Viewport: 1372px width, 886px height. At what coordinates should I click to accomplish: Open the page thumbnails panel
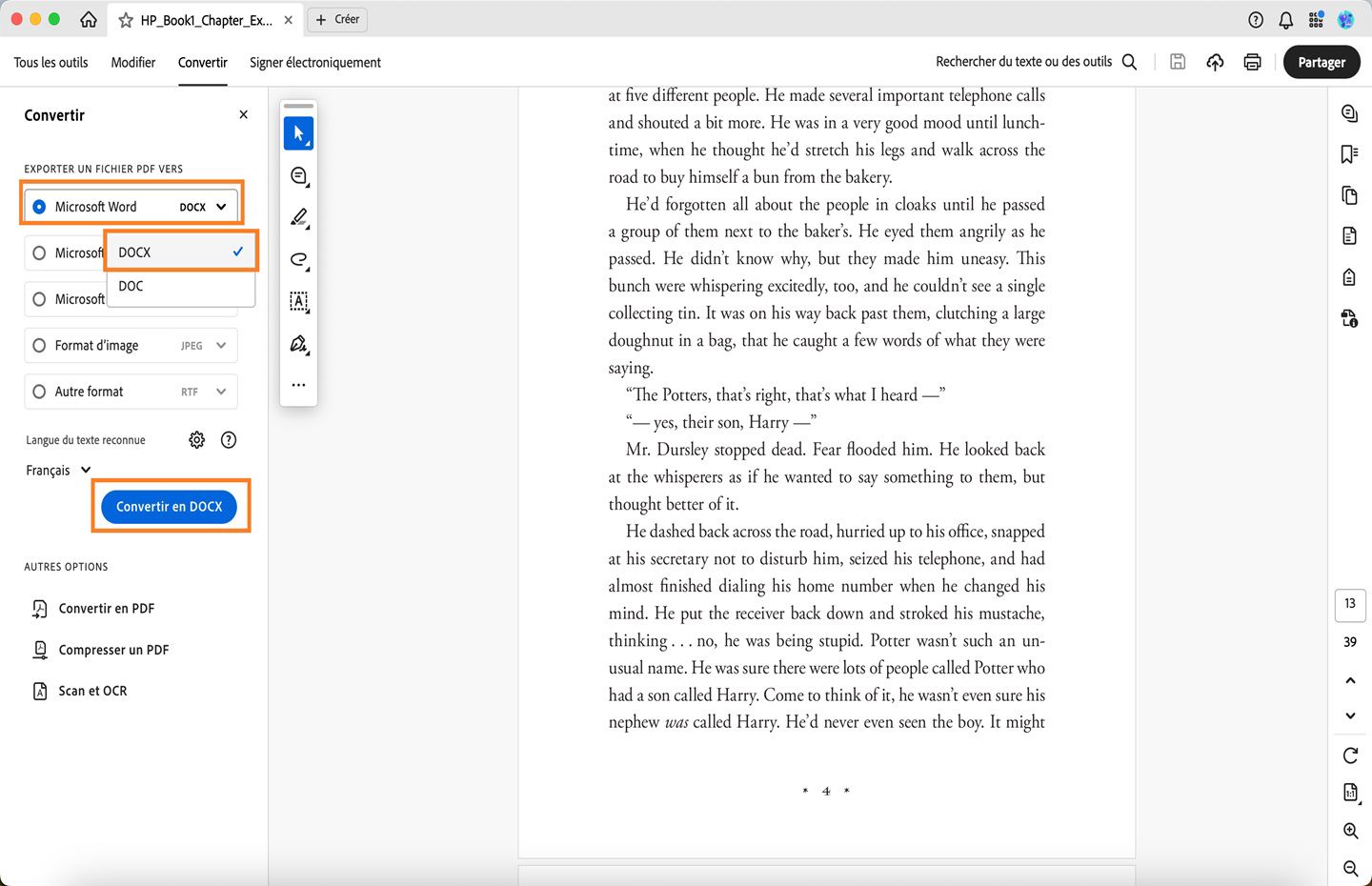click(1349, 194)
